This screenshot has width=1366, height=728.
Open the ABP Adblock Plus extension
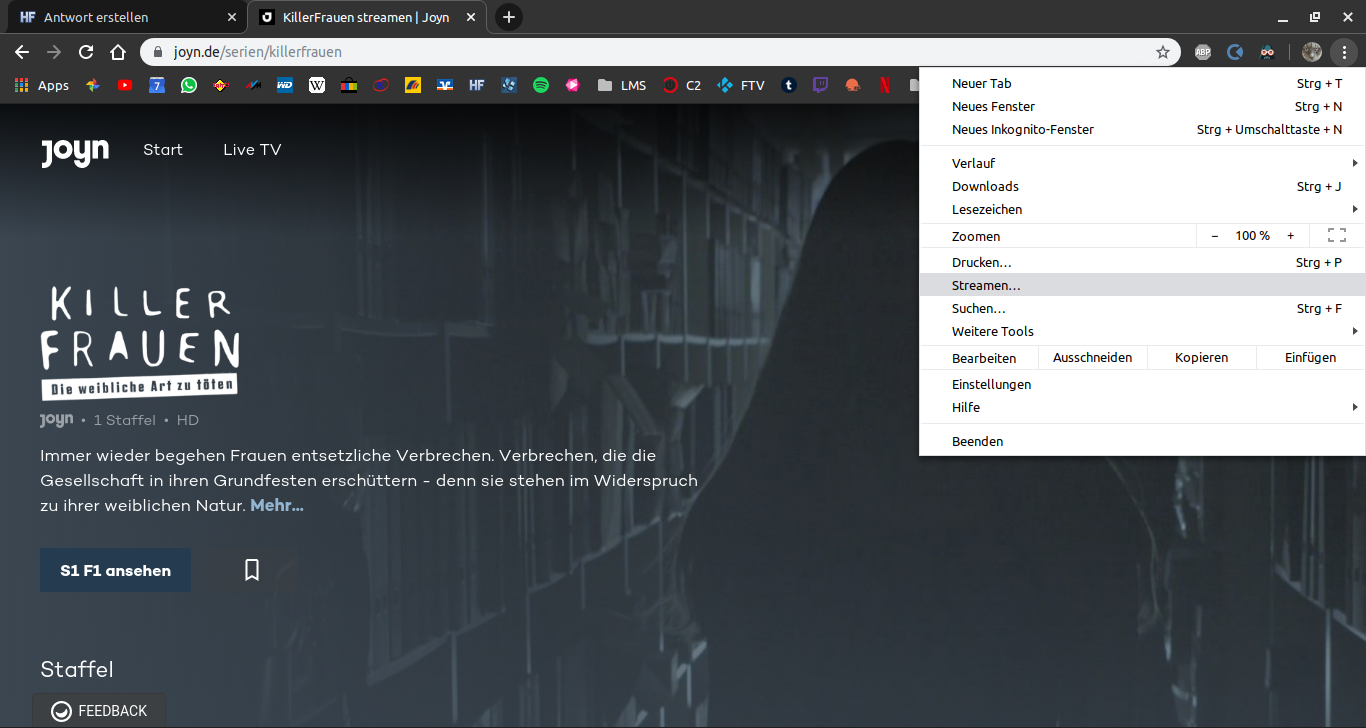1203,52
